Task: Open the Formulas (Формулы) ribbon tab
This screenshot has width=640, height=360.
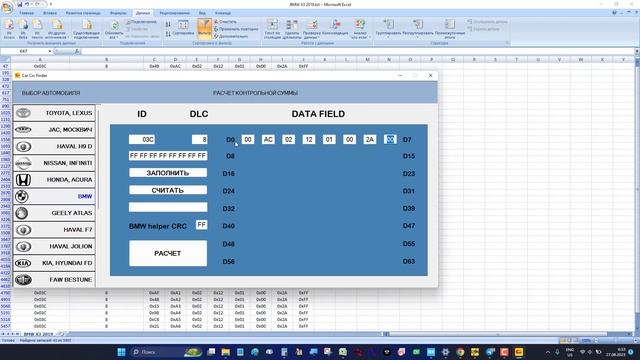Action: 118,13
